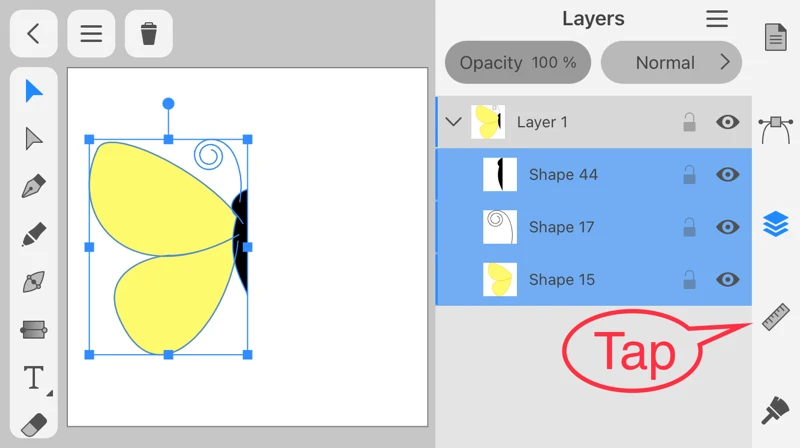Open the Layers panel hamburger menu
Viewport: 800px width, 448px height.
(717, 19)
